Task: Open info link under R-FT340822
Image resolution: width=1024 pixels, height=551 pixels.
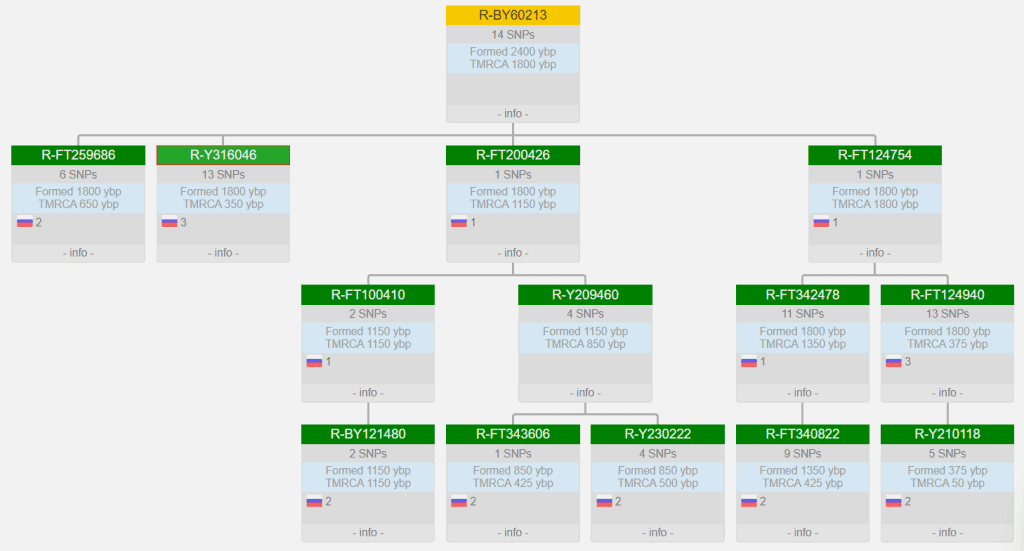Action: [x=802, y=532]
